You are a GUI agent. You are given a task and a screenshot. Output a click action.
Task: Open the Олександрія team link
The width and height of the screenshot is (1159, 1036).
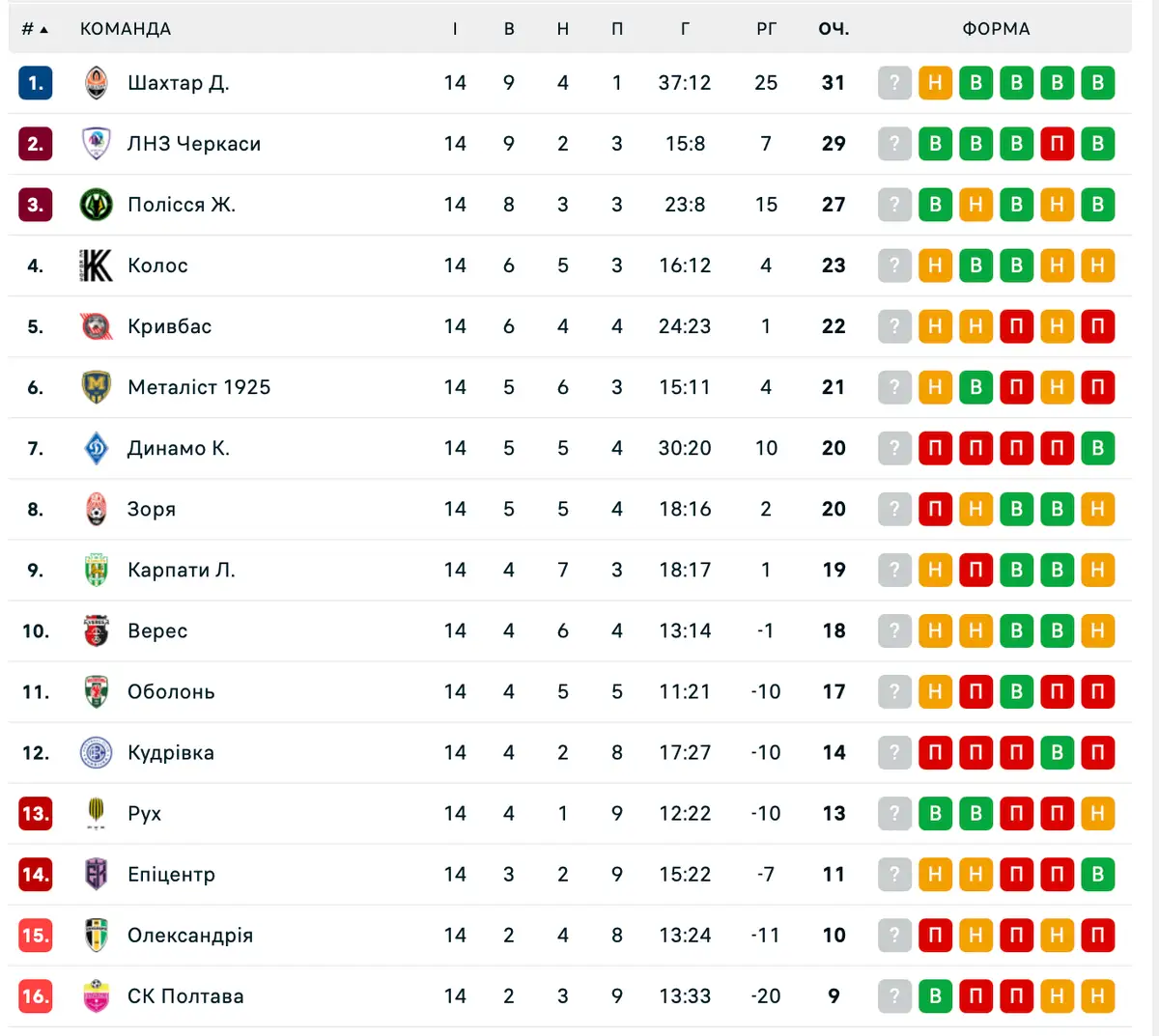click(189, 935)
